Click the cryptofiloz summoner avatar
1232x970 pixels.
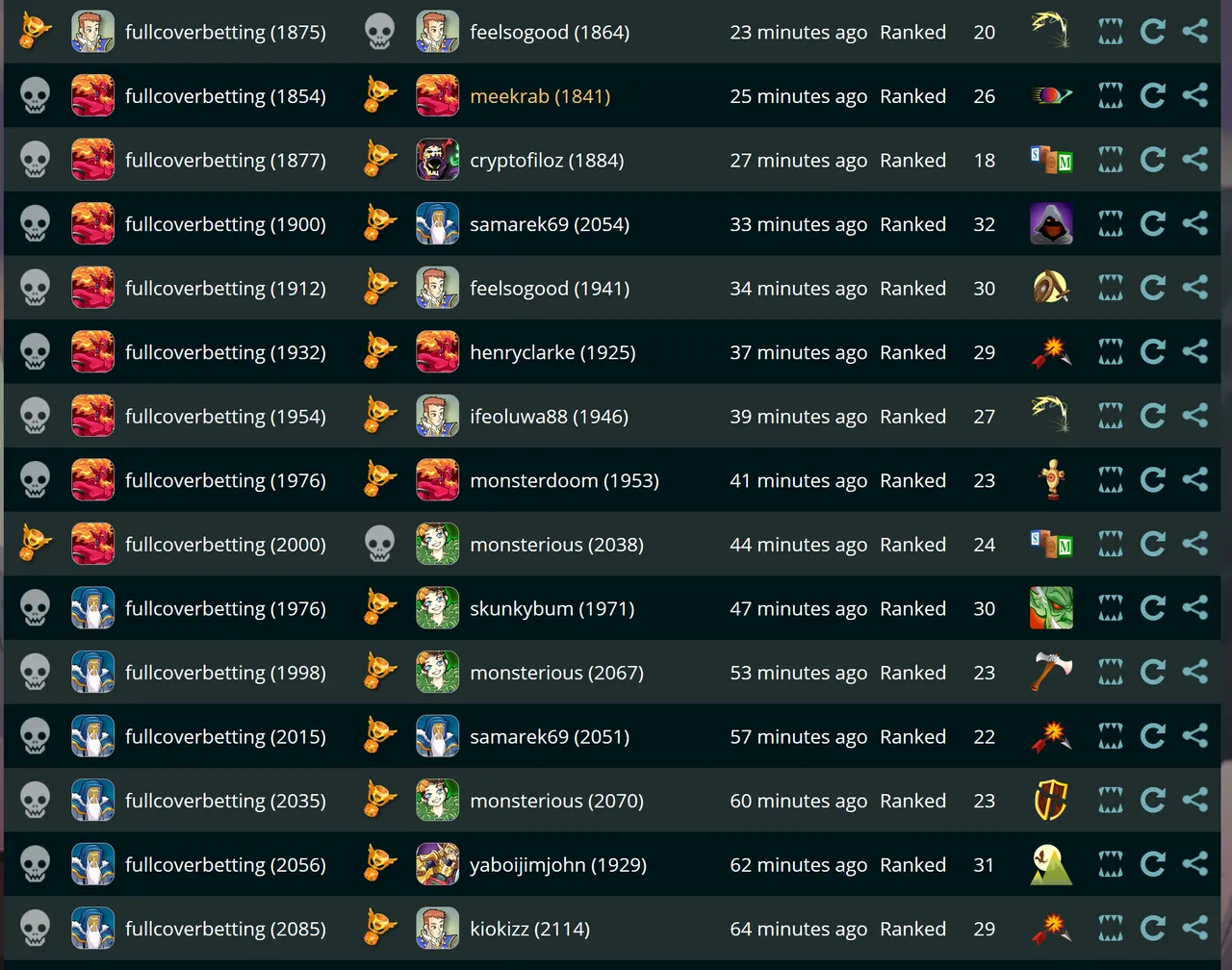click(437, 160)
